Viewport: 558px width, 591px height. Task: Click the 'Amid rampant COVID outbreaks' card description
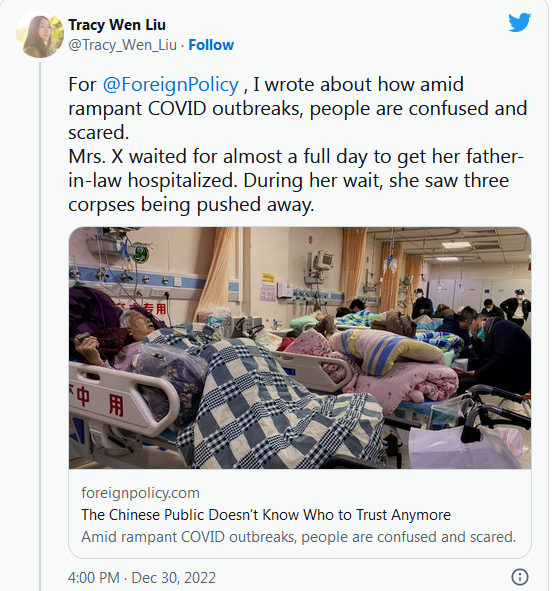point(298,537)
